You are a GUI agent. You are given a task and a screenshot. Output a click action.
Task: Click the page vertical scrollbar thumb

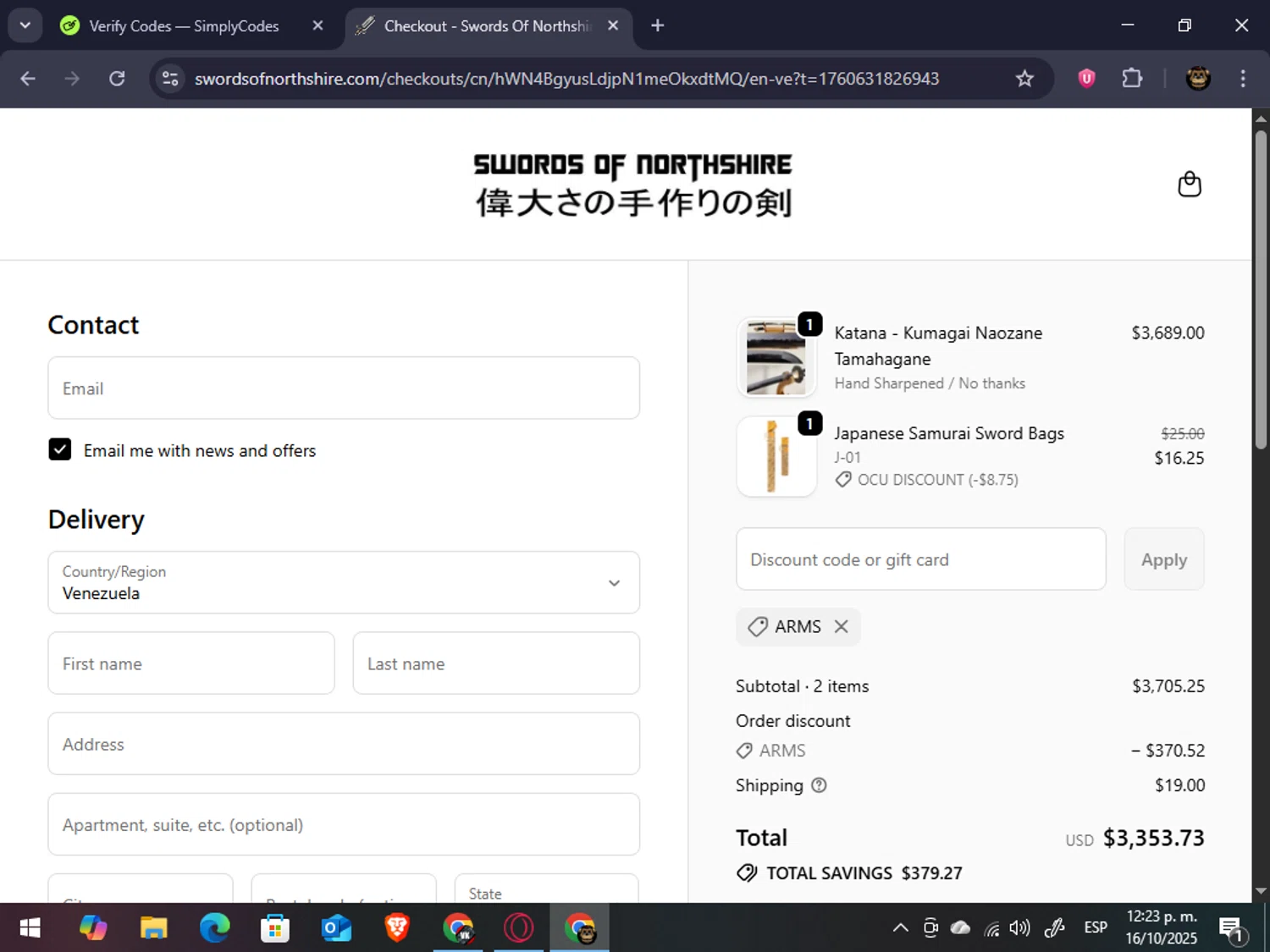(1261, 290)
